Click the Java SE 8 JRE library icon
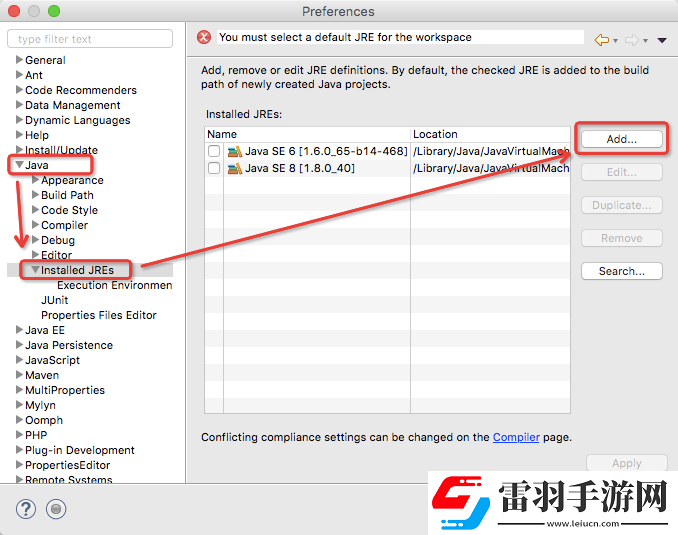The width and height of the screenshot is (678, 535). point(235,168)
